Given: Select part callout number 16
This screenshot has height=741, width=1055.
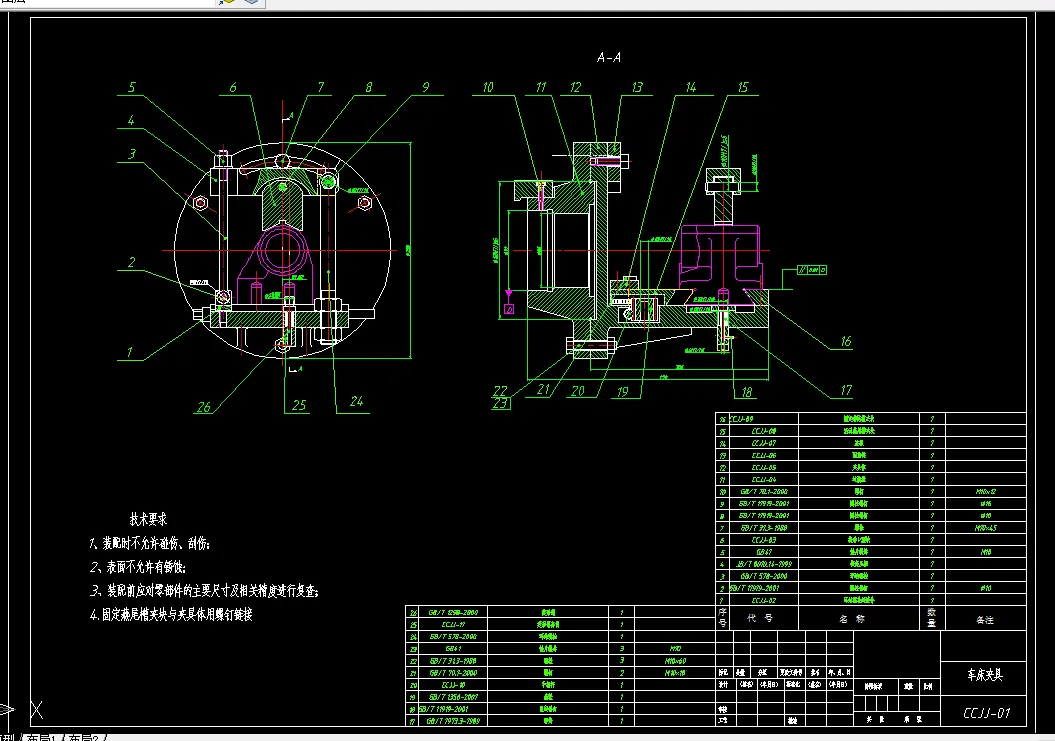Looking at the screenshot, I should point(846,342).
